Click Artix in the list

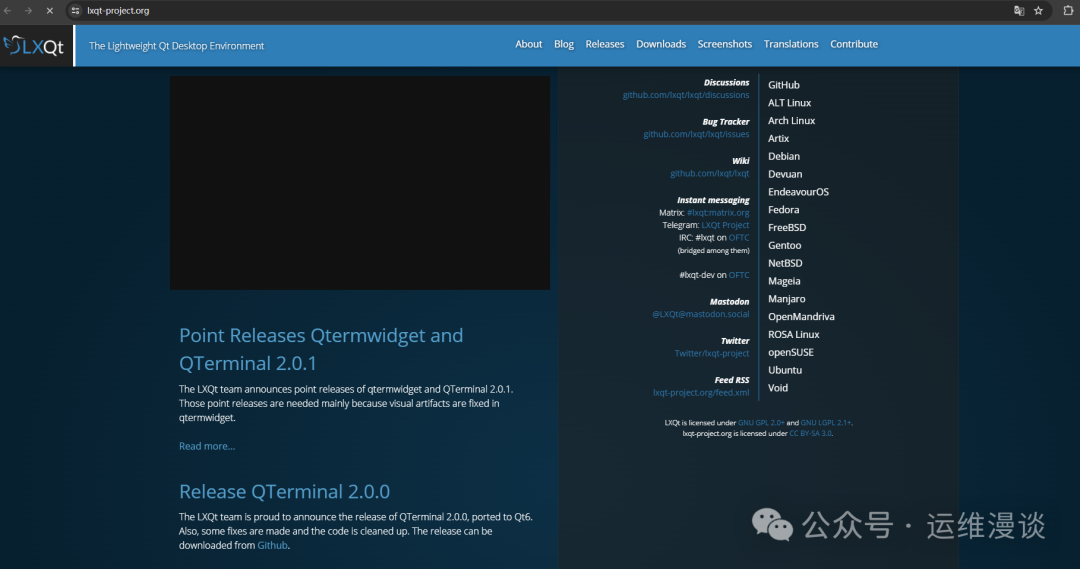click(x=778, y=138)
